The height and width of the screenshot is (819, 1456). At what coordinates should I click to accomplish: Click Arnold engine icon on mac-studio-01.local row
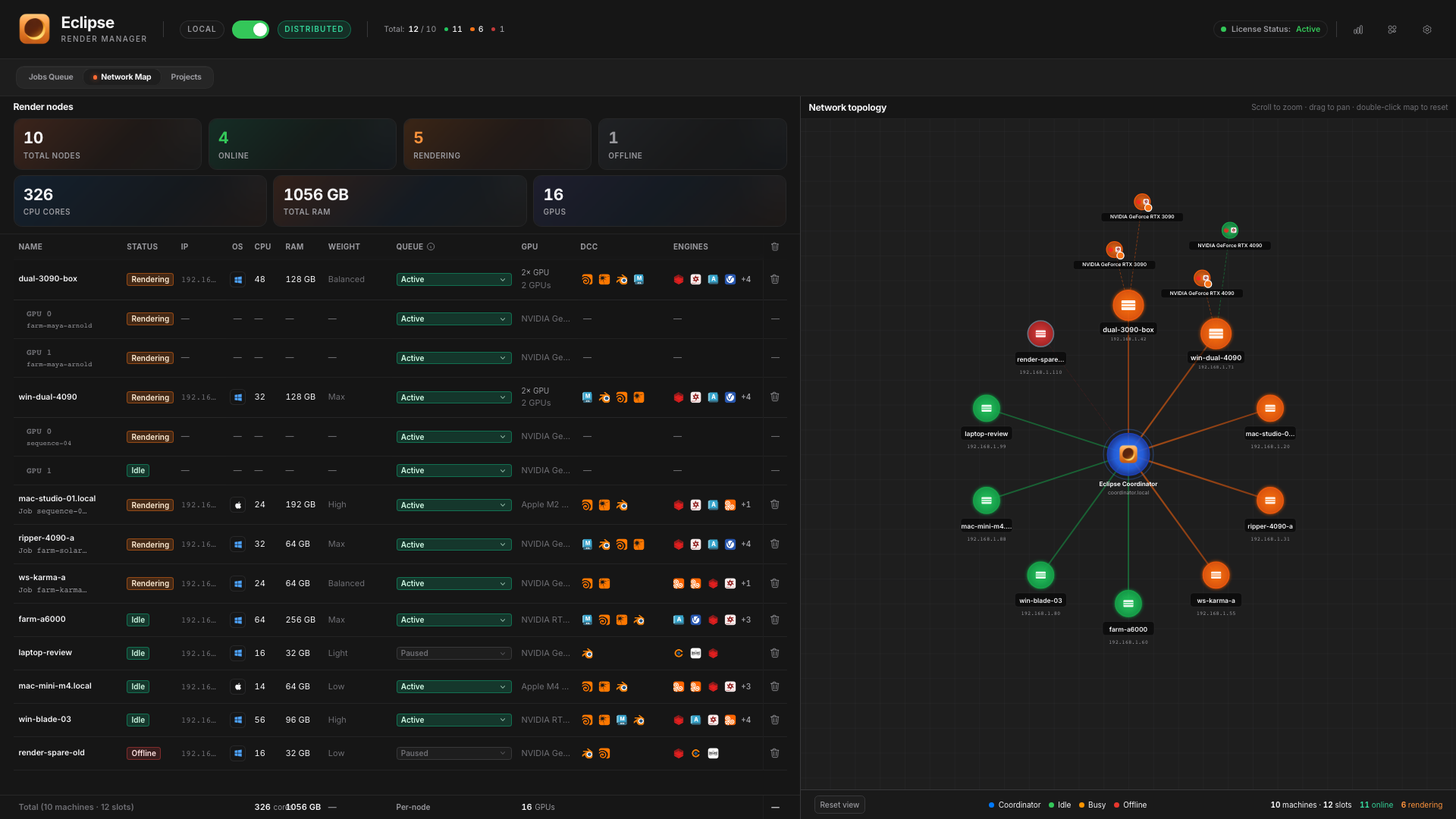pyautogui.click(x=713, y=504)
